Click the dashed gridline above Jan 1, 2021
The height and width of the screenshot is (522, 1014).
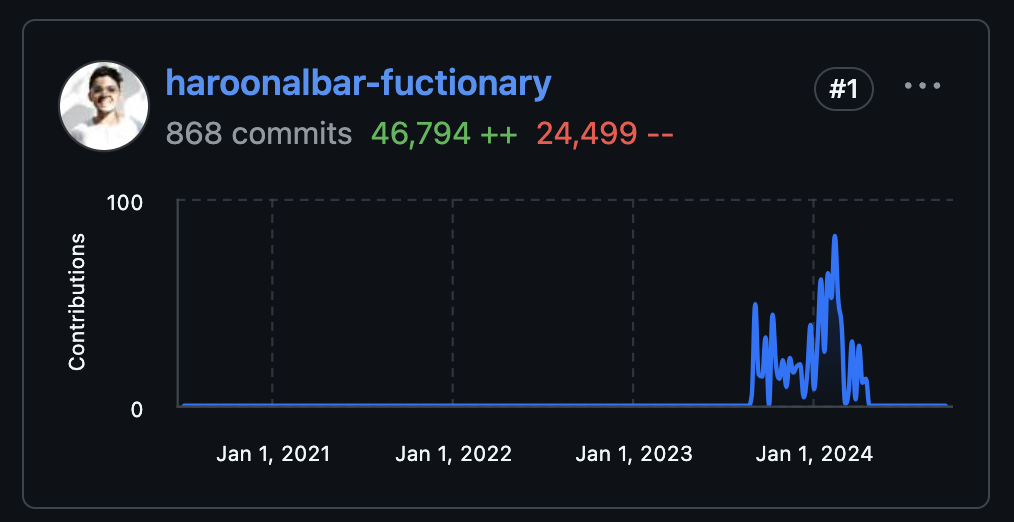tap(272, 300)
